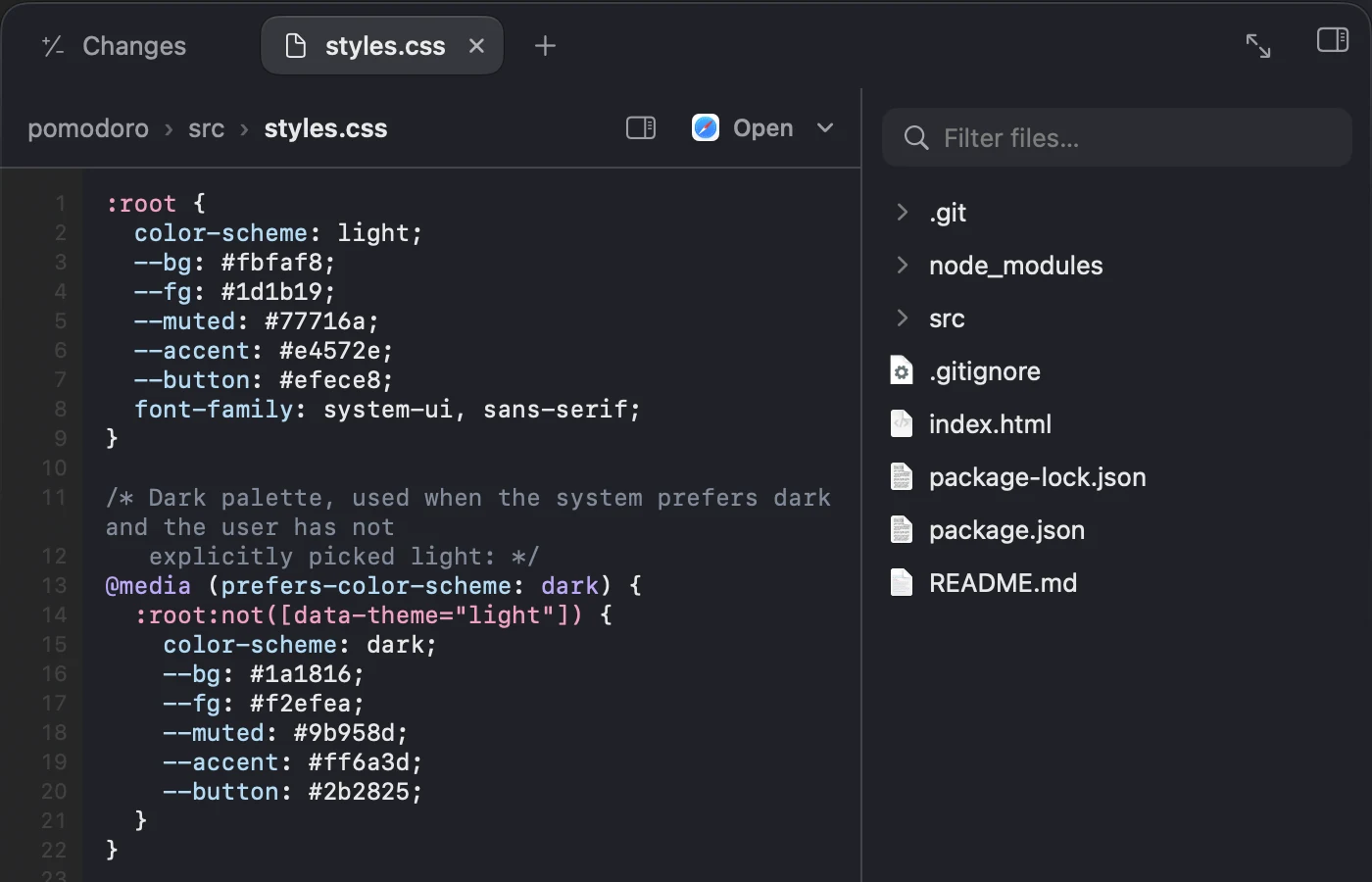Click pomodoro in the breadcrumb
This screenshot has width=1372, height=882.
click(88, 128)
